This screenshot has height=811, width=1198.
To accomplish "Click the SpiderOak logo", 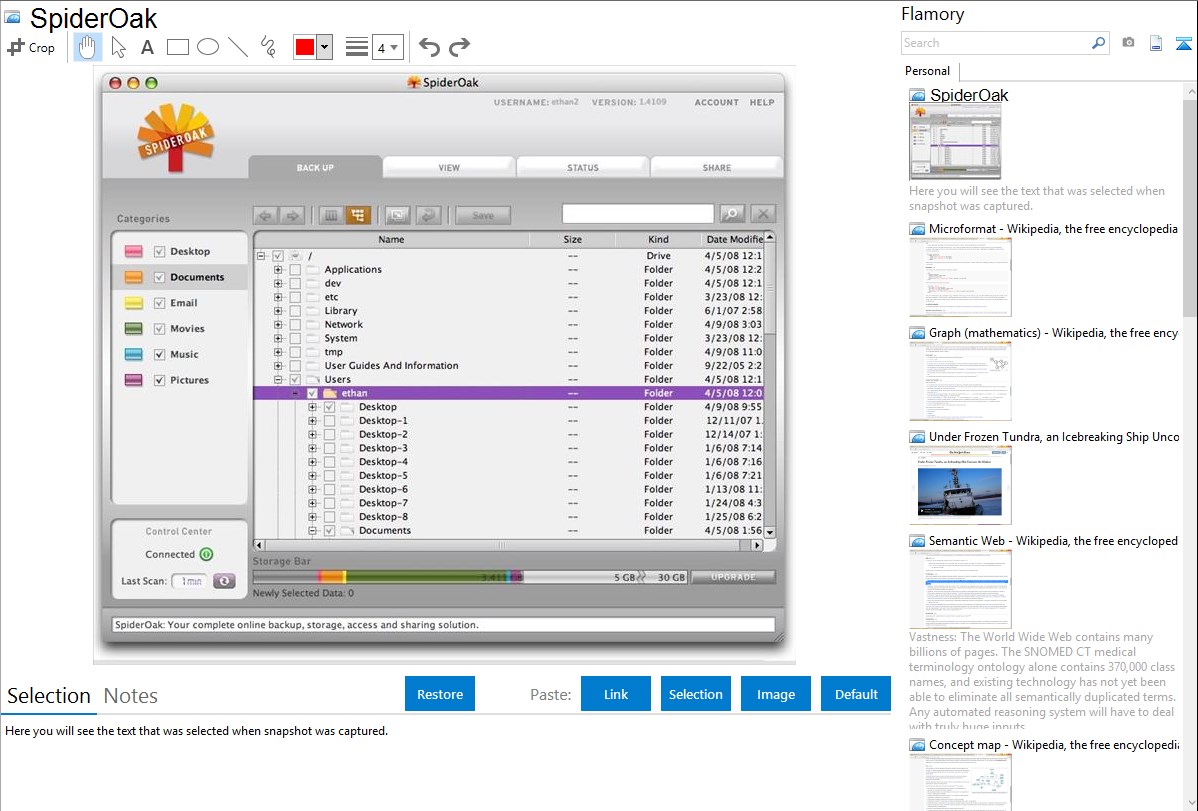I will click(176, 138).
